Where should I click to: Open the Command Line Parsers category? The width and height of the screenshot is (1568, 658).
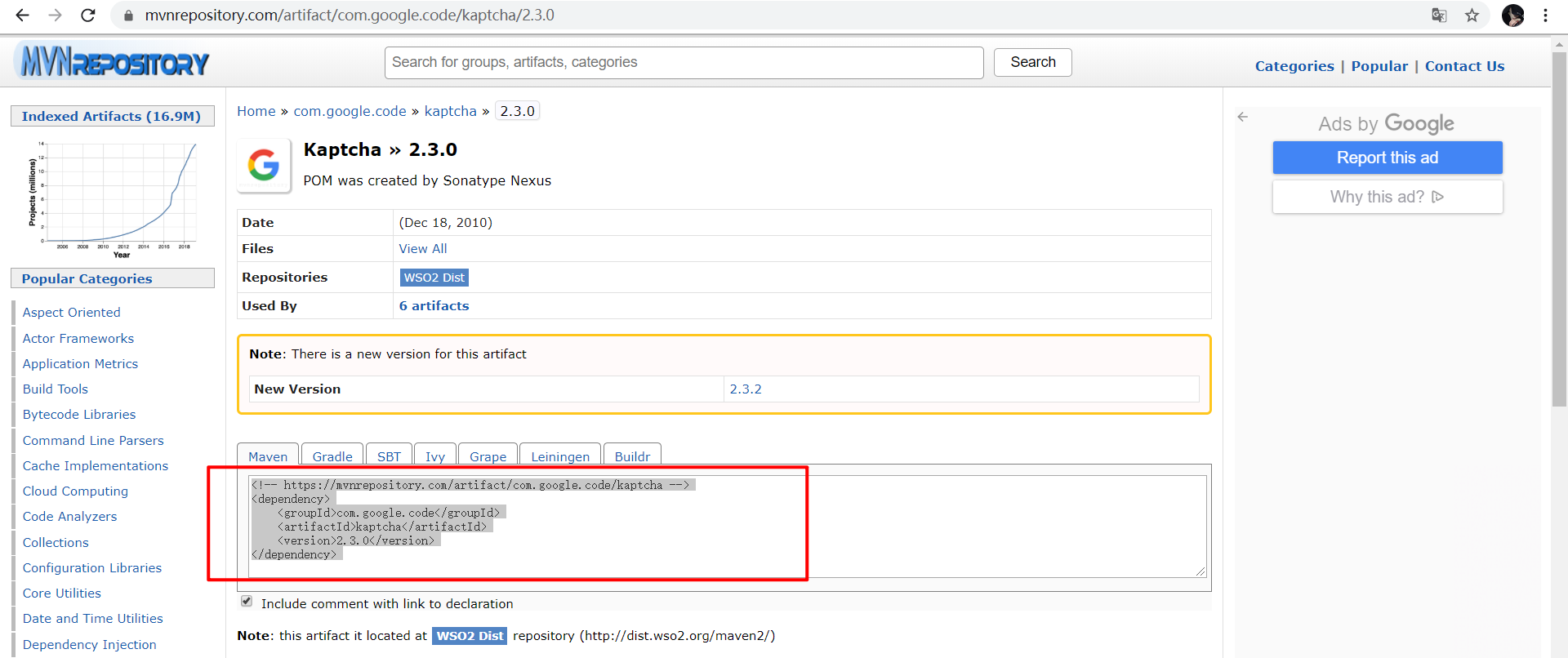point(93,440)
